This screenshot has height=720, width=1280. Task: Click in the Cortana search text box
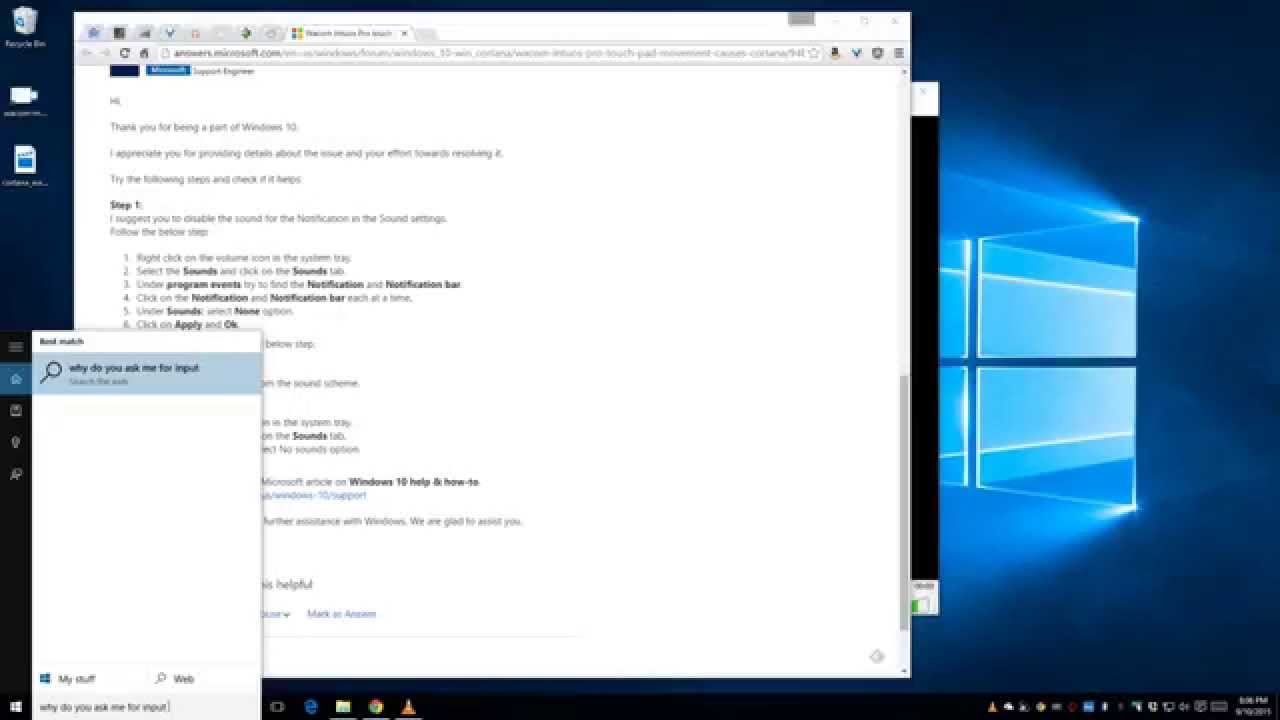point(147,707)
